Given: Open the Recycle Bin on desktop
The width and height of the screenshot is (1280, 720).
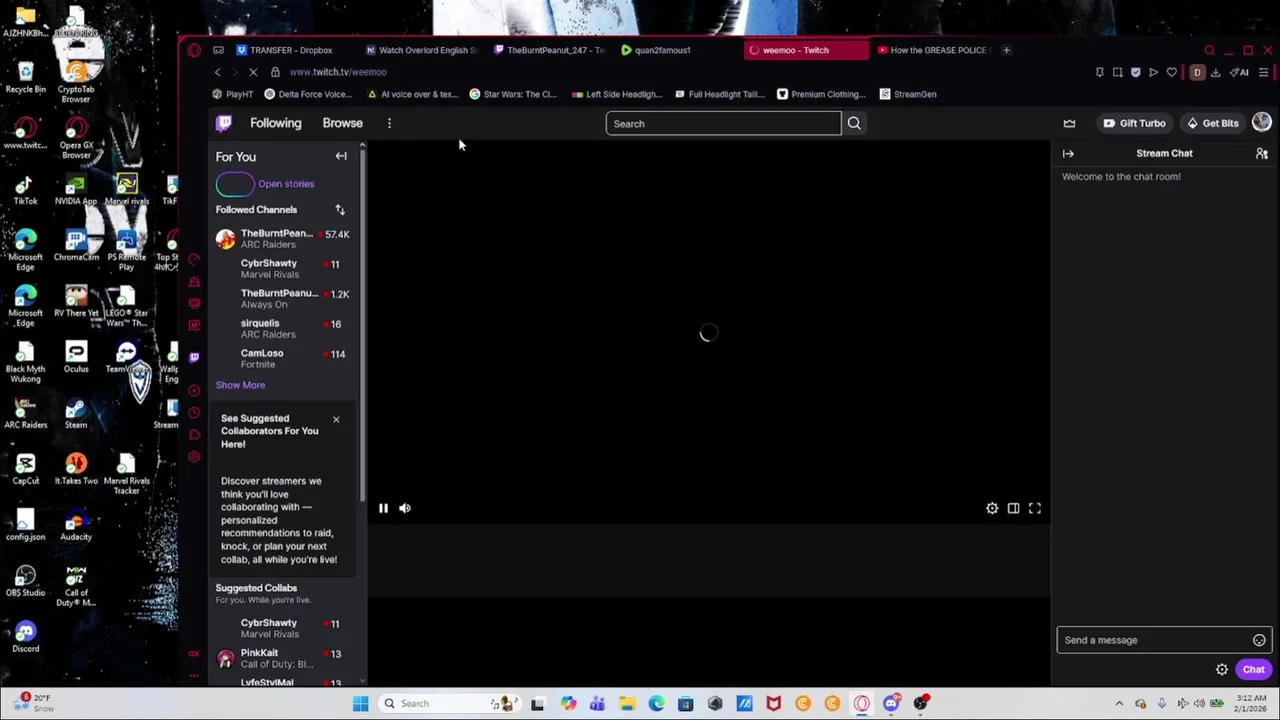Looking at the screenshot, I should [25, 76].
